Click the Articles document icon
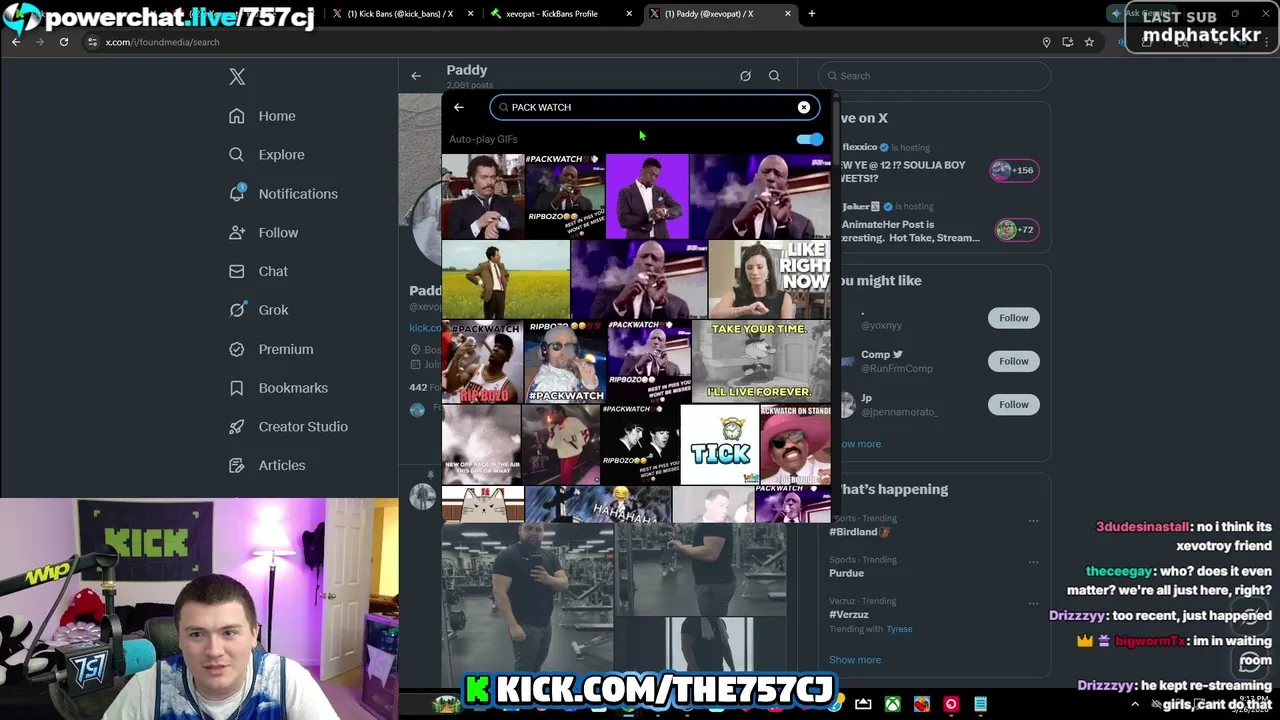Viewport: 1280px width, 720px height. pyautogui.click(x=237, y=465)
